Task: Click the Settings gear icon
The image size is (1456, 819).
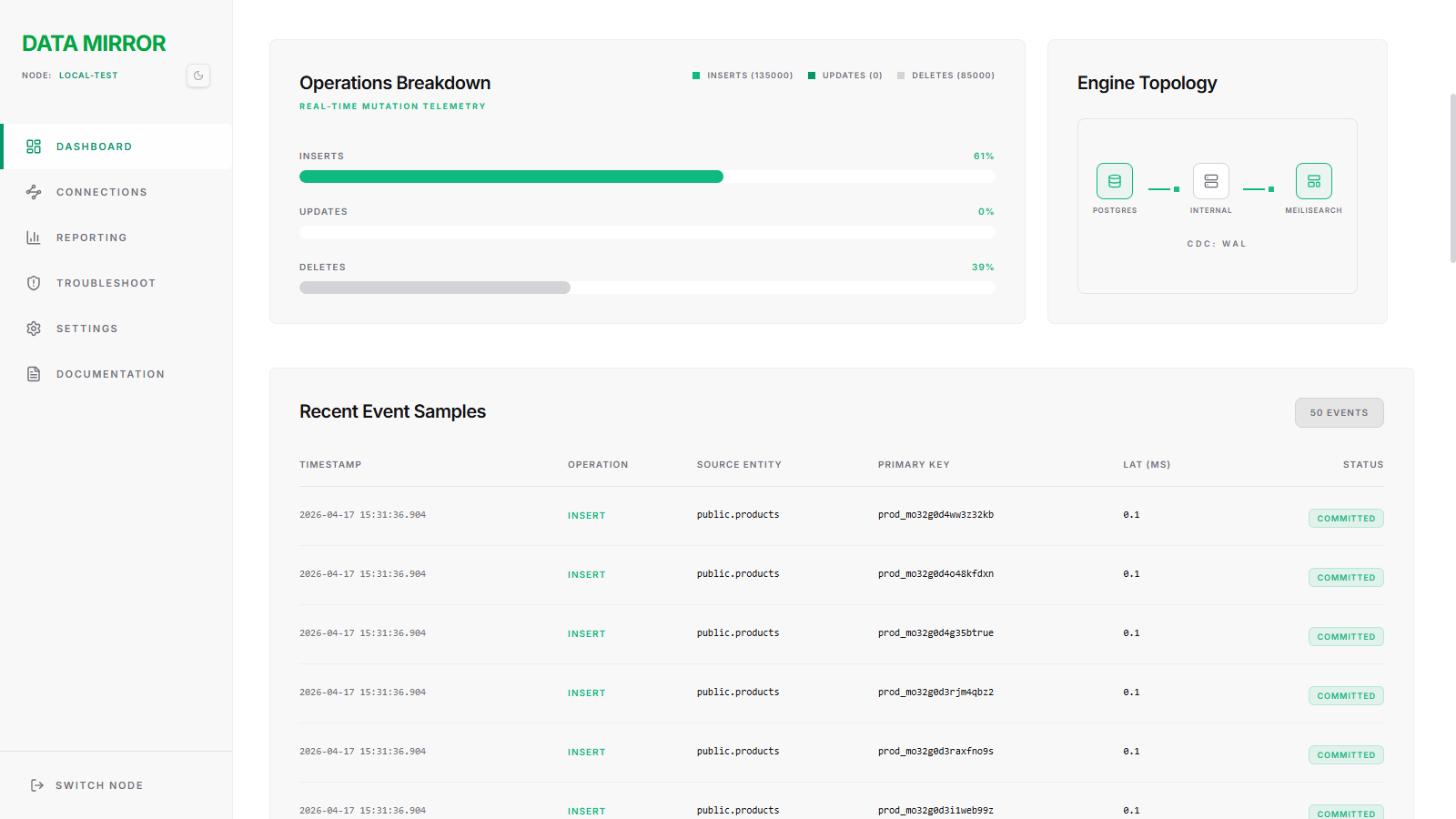Action: coord(34,329)
